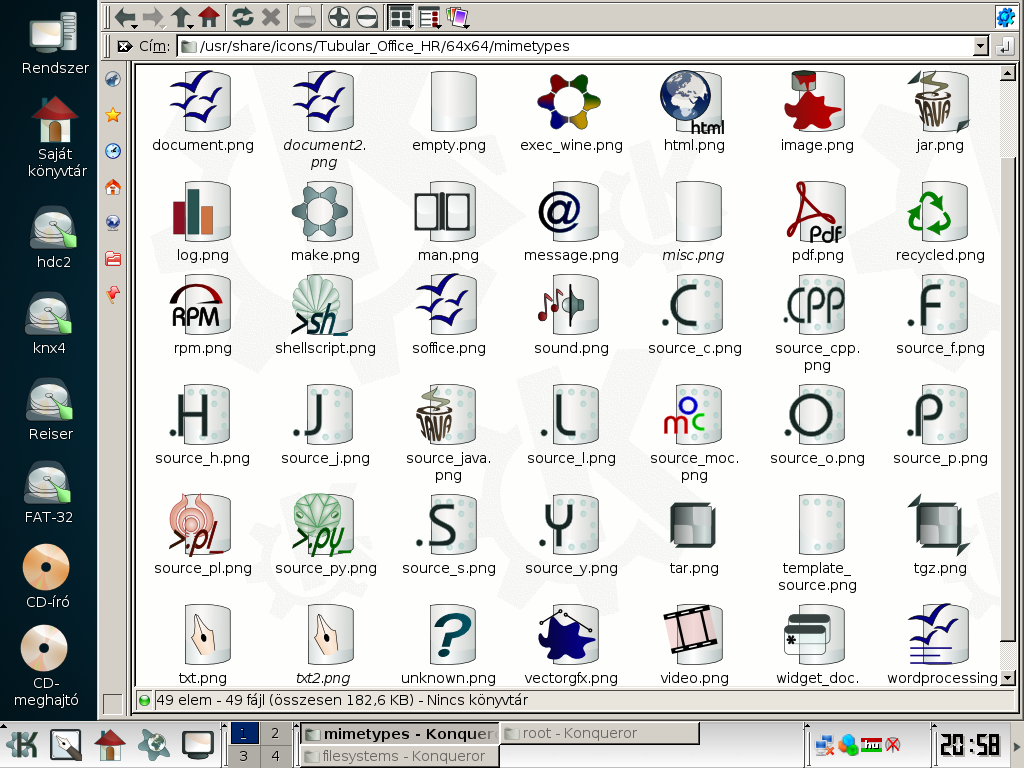Switch to virtual desktop 3
The image size is (1024, 768).
click(x=244, y=756)
